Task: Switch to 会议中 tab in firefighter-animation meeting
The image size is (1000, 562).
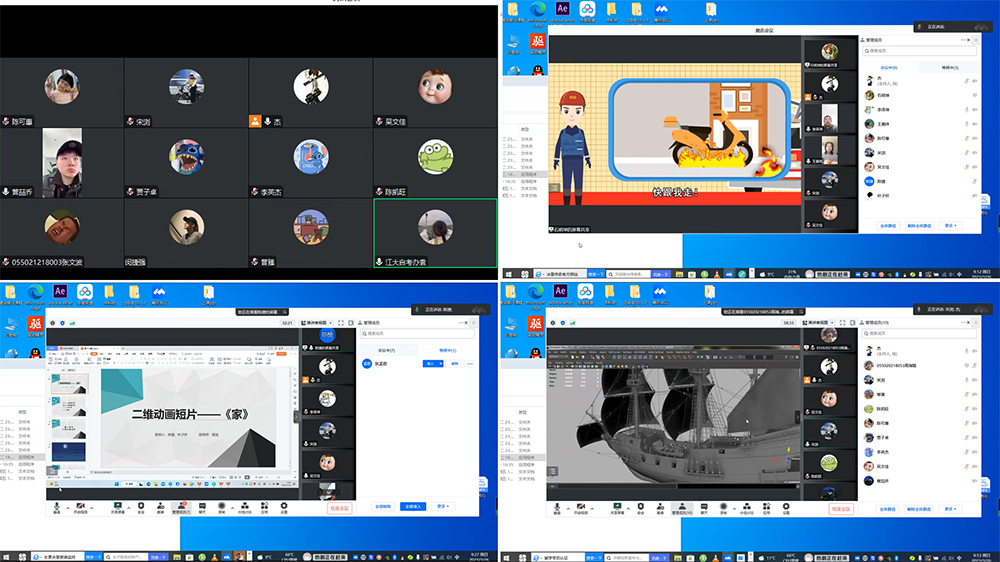Action: point(888,67)
